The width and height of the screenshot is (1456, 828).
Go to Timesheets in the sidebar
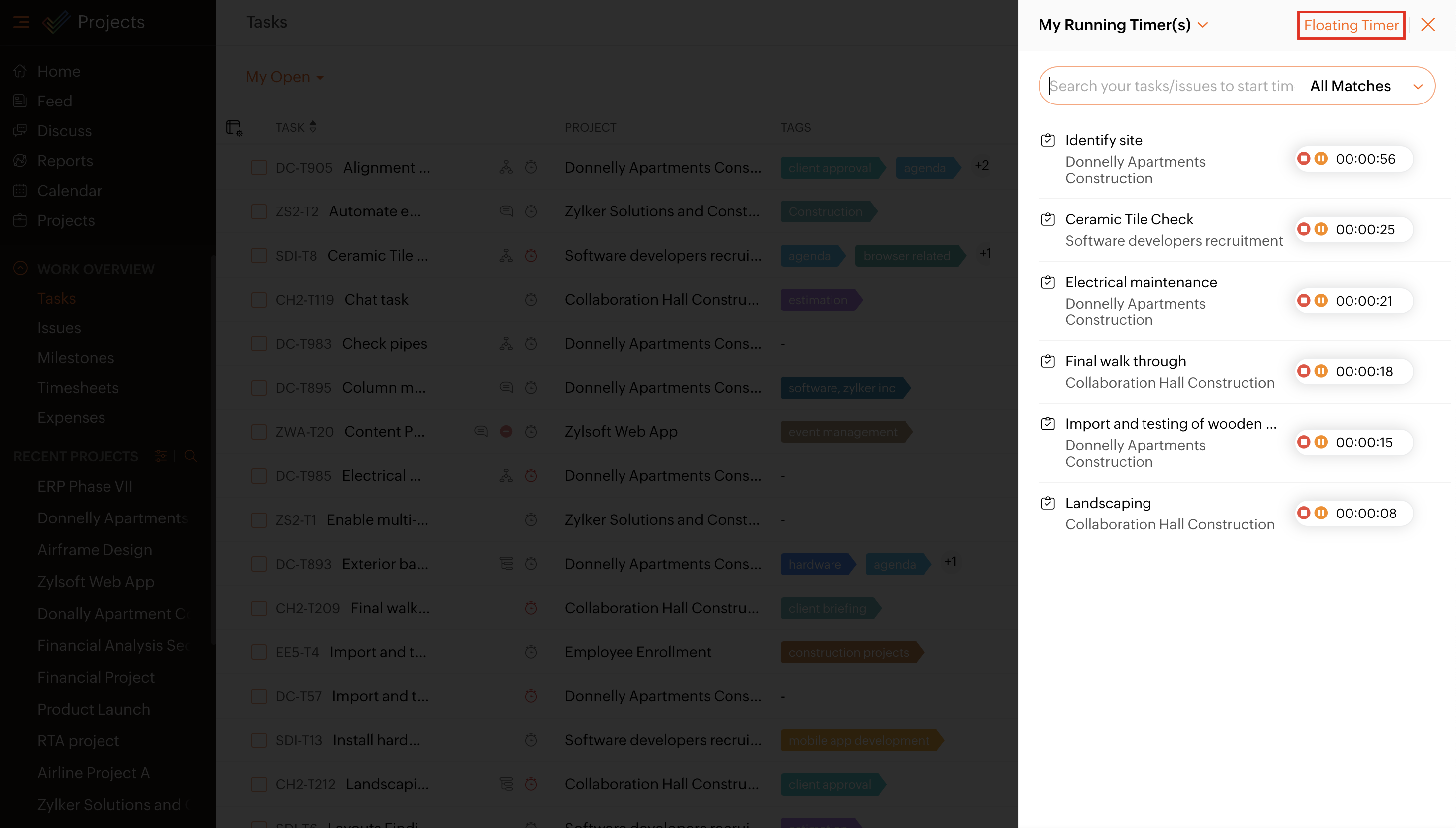[x=78, y=387]
